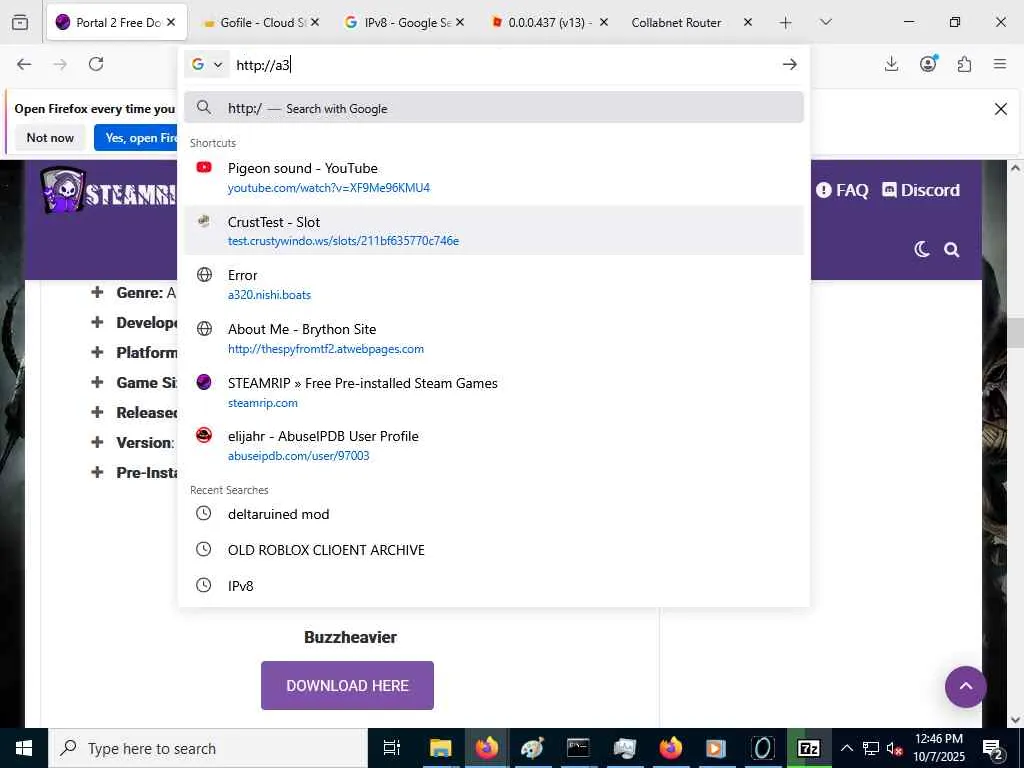Image resolution: width=1024 pixels, height=768 pixels.
Task: Expand the Developer row plus icon
Action: (x=97, y=322)
